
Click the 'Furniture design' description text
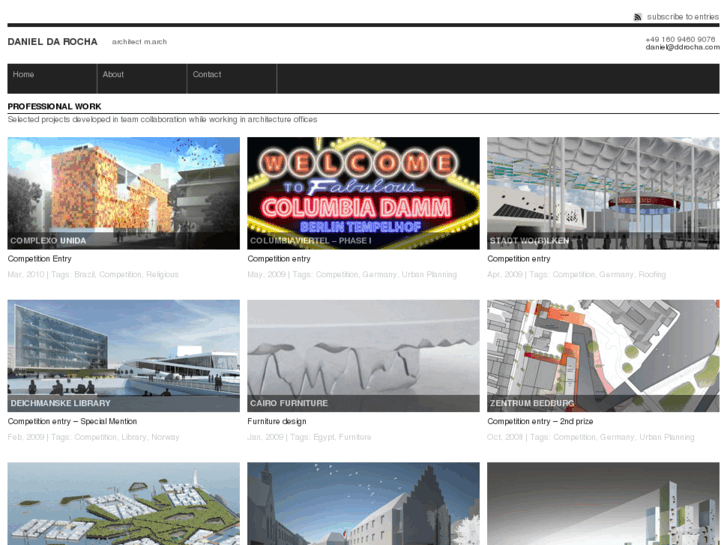tap(277, 421)
